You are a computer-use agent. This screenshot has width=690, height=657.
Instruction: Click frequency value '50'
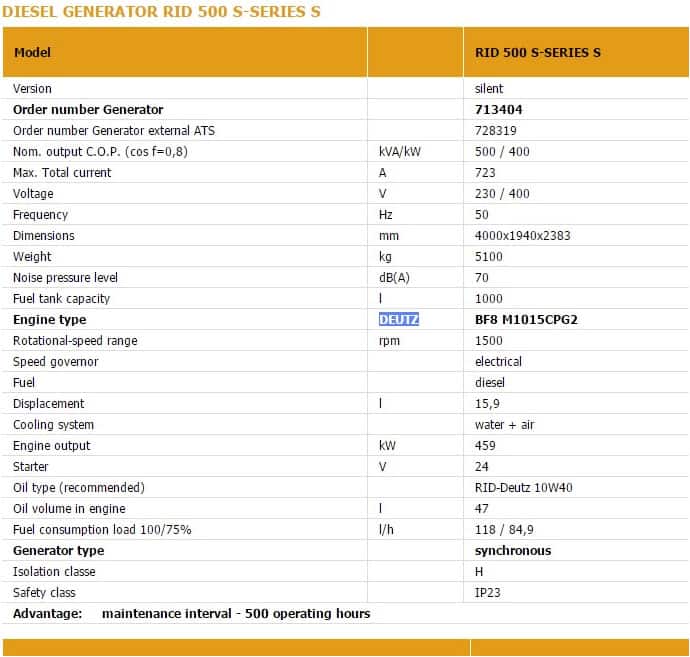pyautogui.click(x=481, y=215)
